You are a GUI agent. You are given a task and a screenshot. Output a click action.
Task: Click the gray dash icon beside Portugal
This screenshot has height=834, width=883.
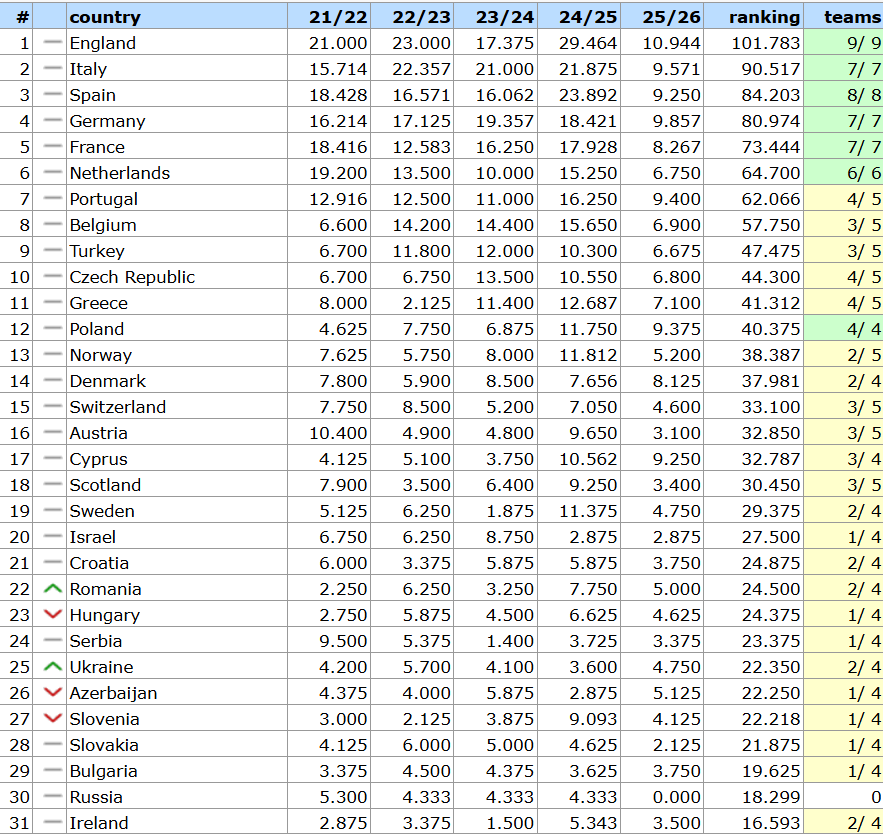[x=53, y=199]
